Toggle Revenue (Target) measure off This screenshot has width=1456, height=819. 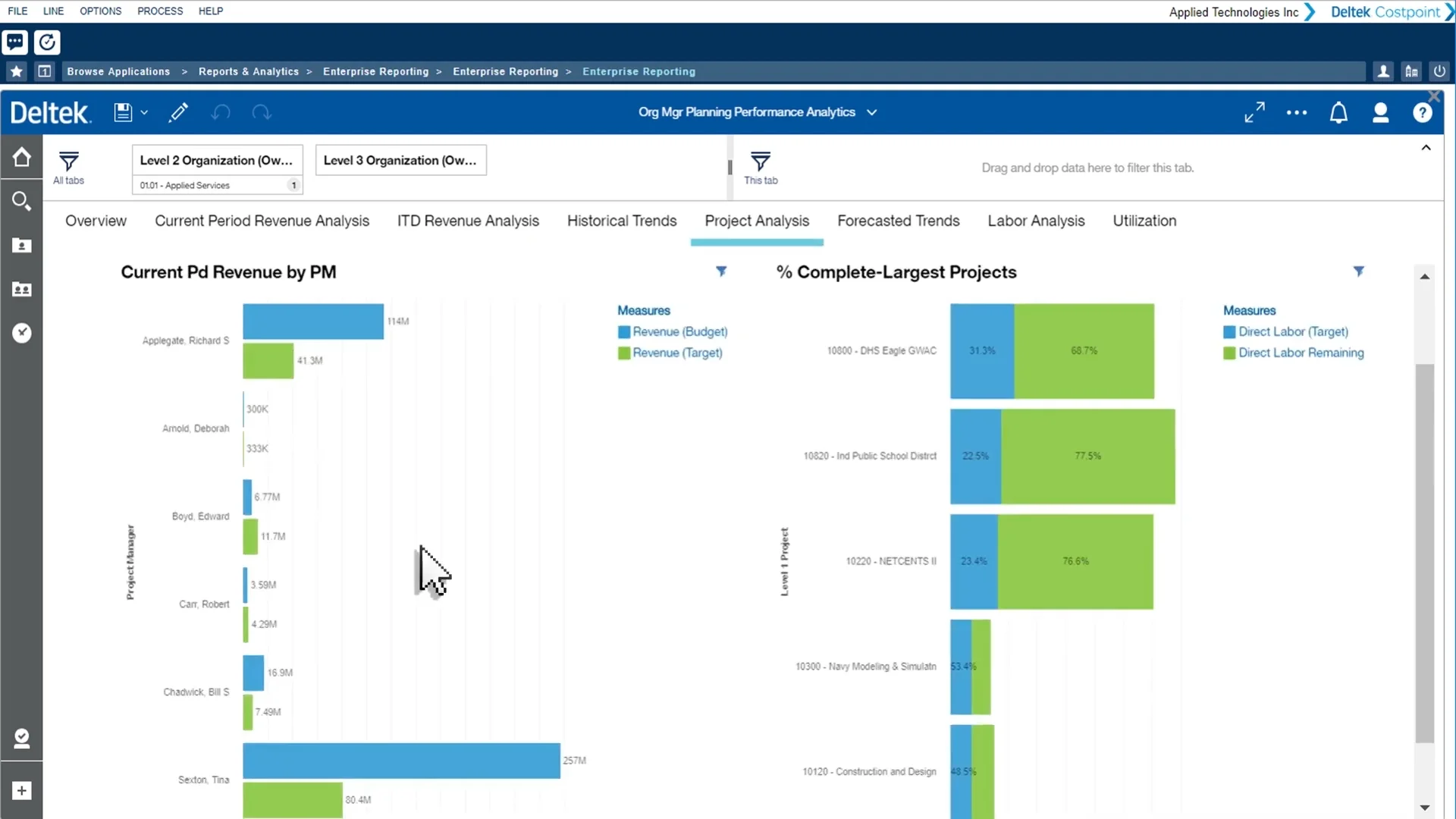[x=677, y=352]
